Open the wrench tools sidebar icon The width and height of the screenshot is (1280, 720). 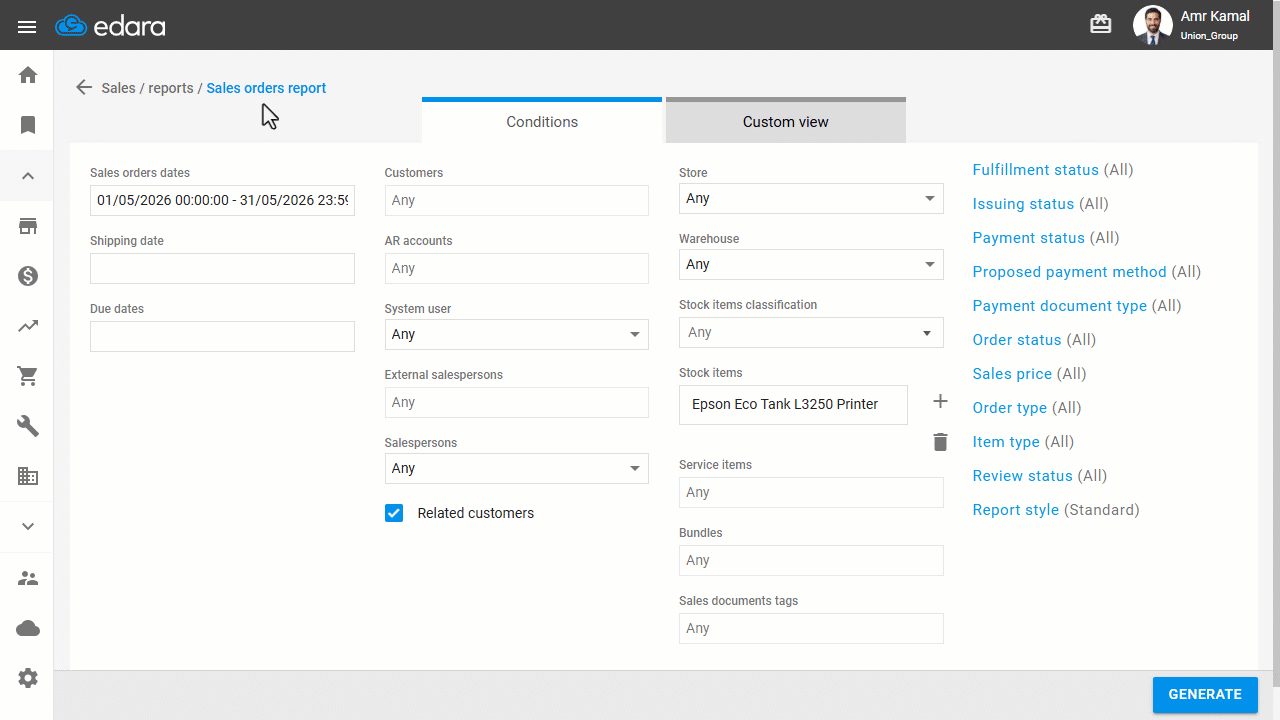[28, 426]
